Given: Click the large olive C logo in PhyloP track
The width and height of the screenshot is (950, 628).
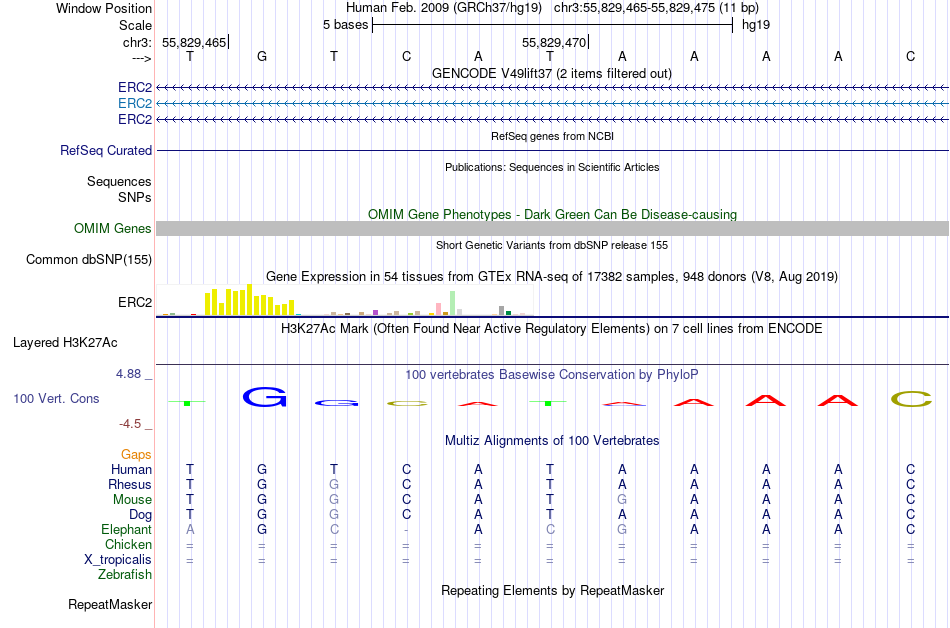Looking at the screenshot, I should click(x=911, y=399).
